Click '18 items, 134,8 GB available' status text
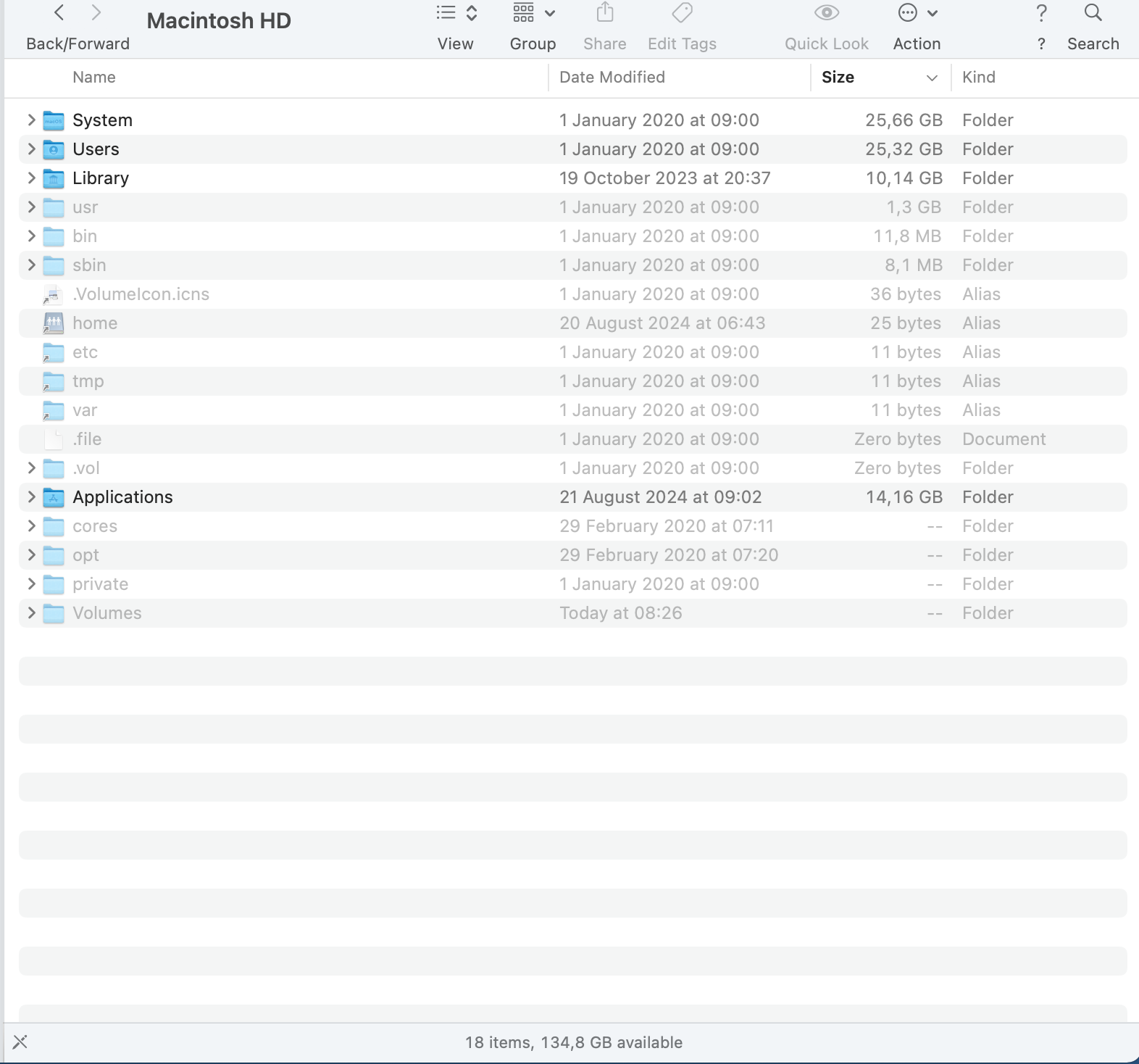Screen dimensions: 1139x1064 click(574, 1042)
